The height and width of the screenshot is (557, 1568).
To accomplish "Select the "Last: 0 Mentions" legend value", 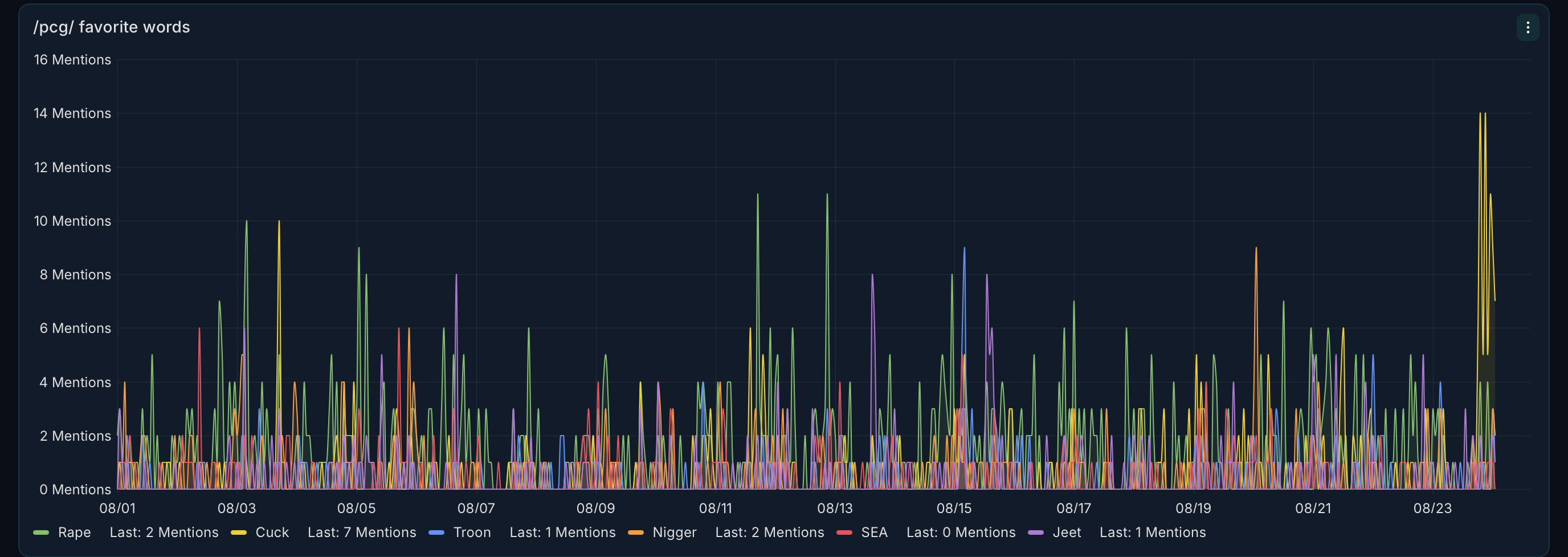I will coord(961,532).
